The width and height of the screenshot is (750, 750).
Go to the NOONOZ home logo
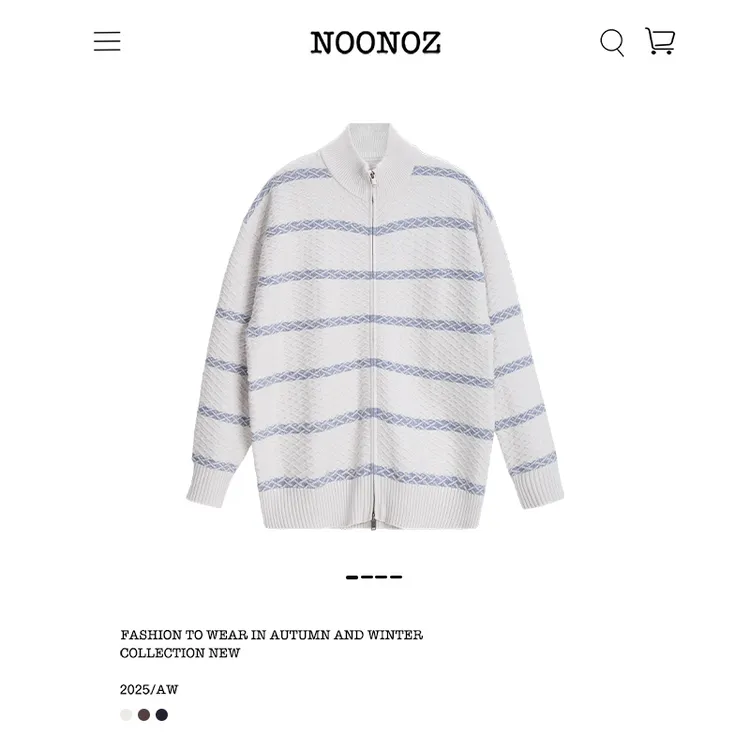tap(375, 43)
